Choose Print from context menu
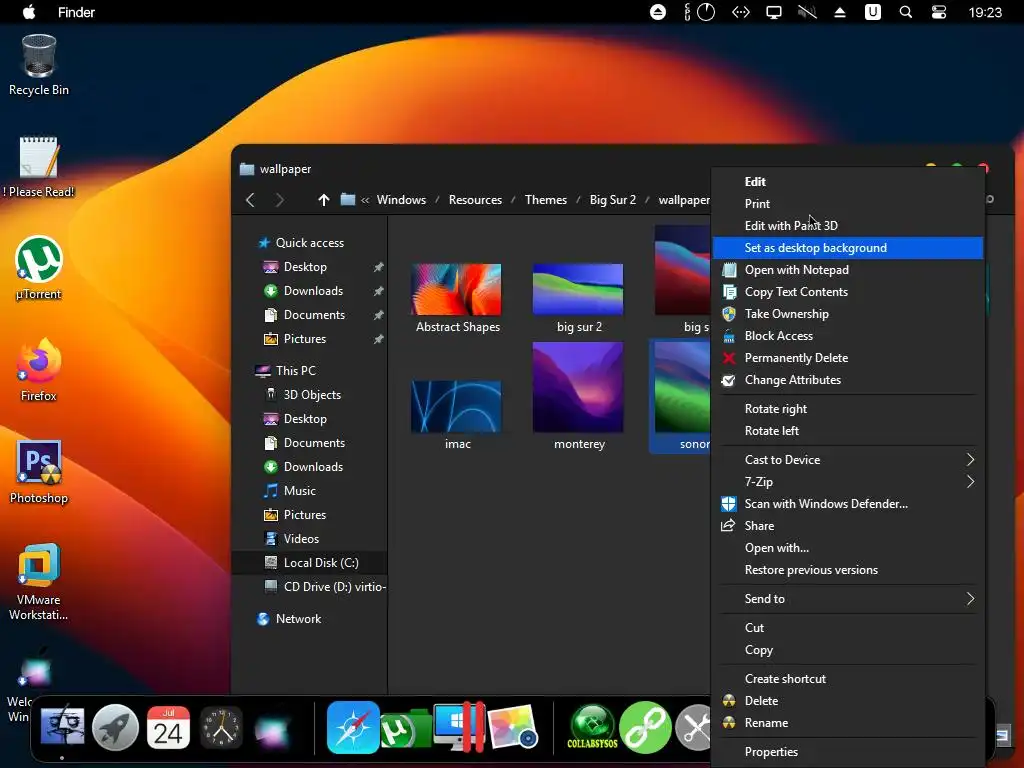This screenshot has height=768, width=1024. 848,204
